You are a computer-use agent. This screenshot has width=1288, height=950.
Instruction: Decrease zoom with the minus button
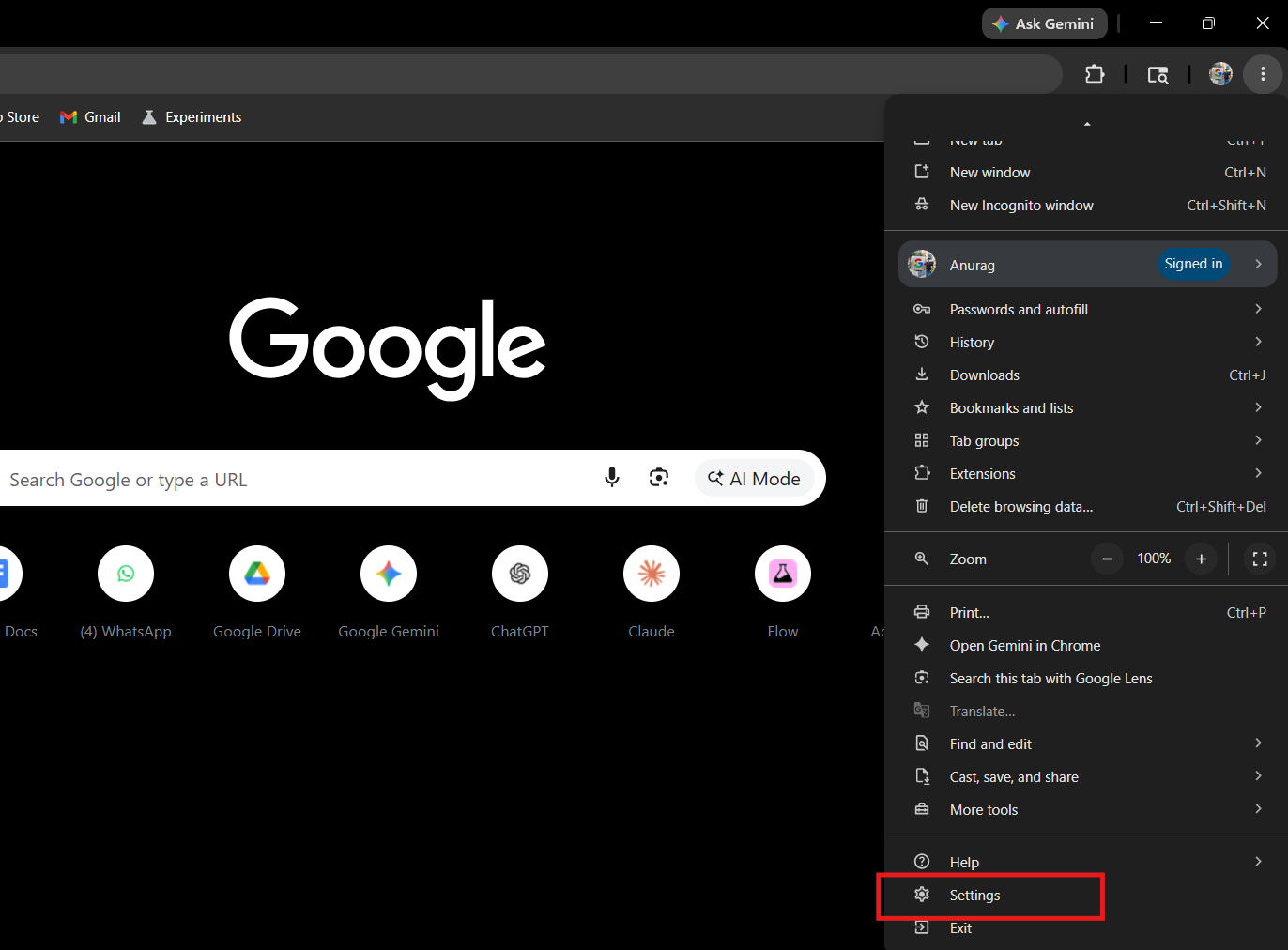pos(1107,559)
